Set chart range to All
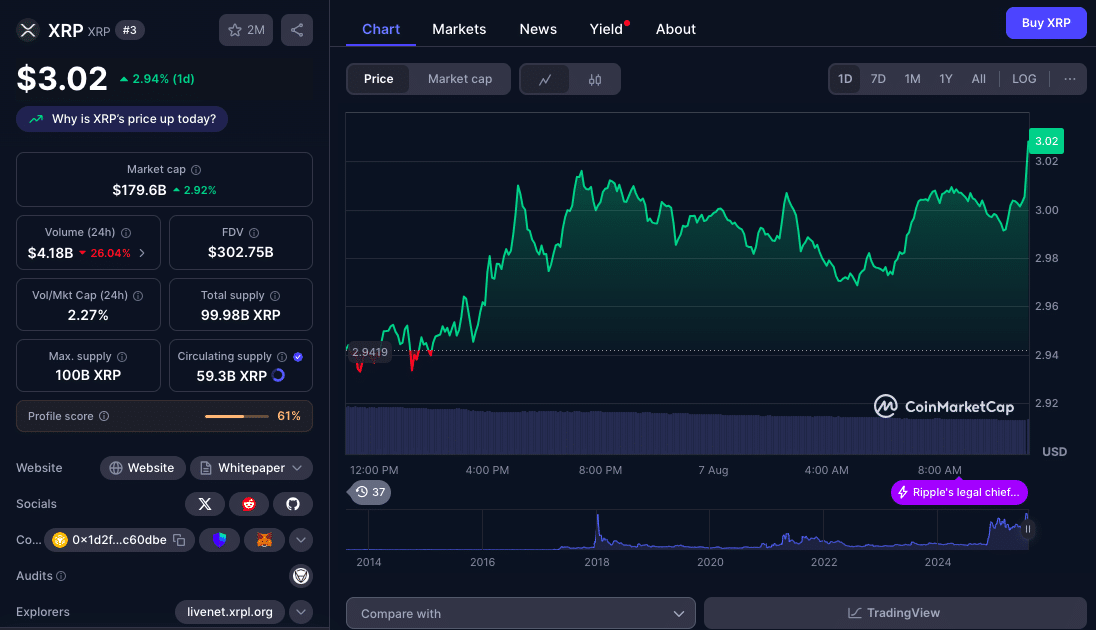Image resolution: width=1096 pixels, height=630 pixels. click(x=979, y=79)
